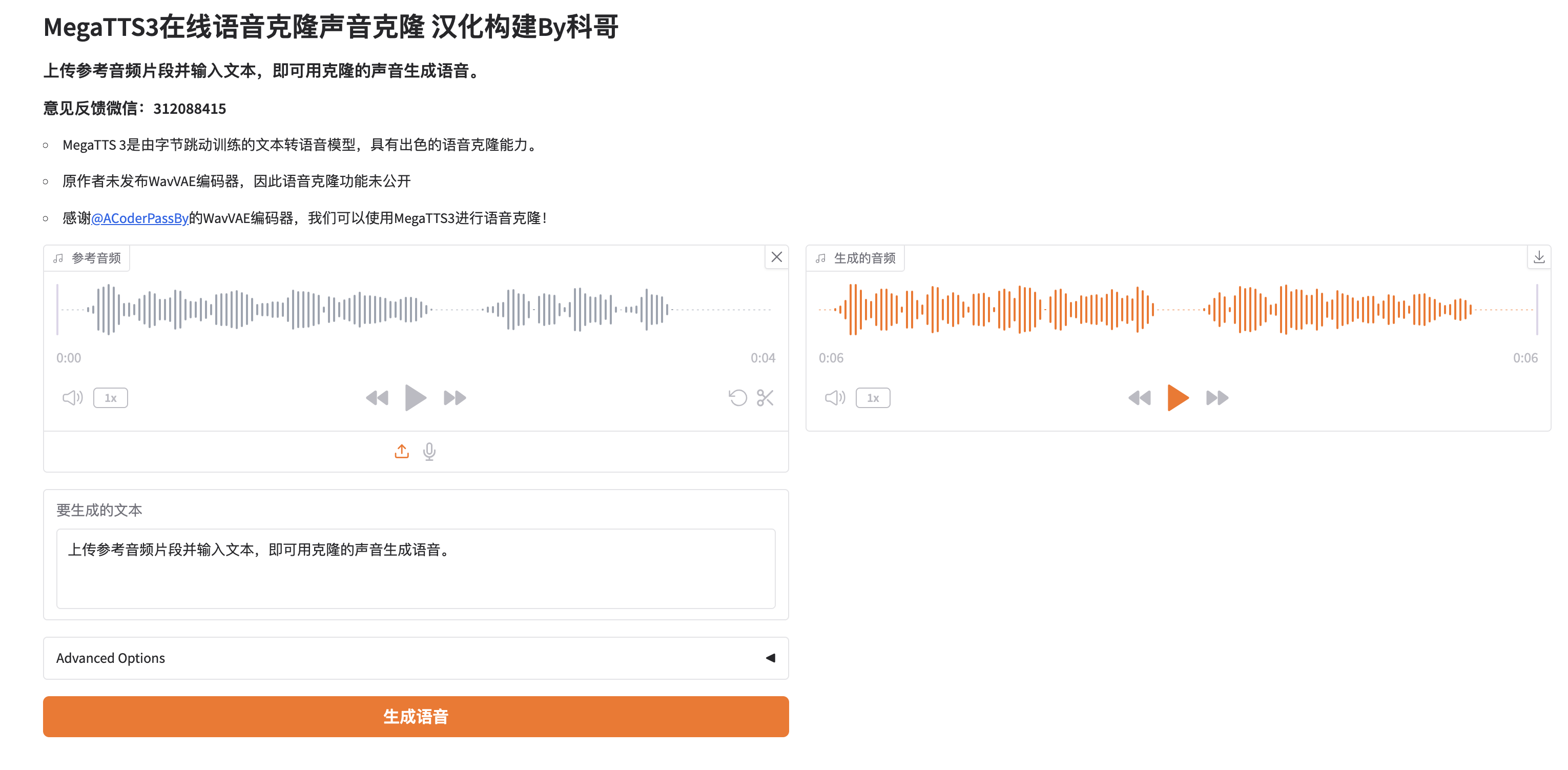
Task: Click the WeChat number 312088415
Action: pos(189,109)
